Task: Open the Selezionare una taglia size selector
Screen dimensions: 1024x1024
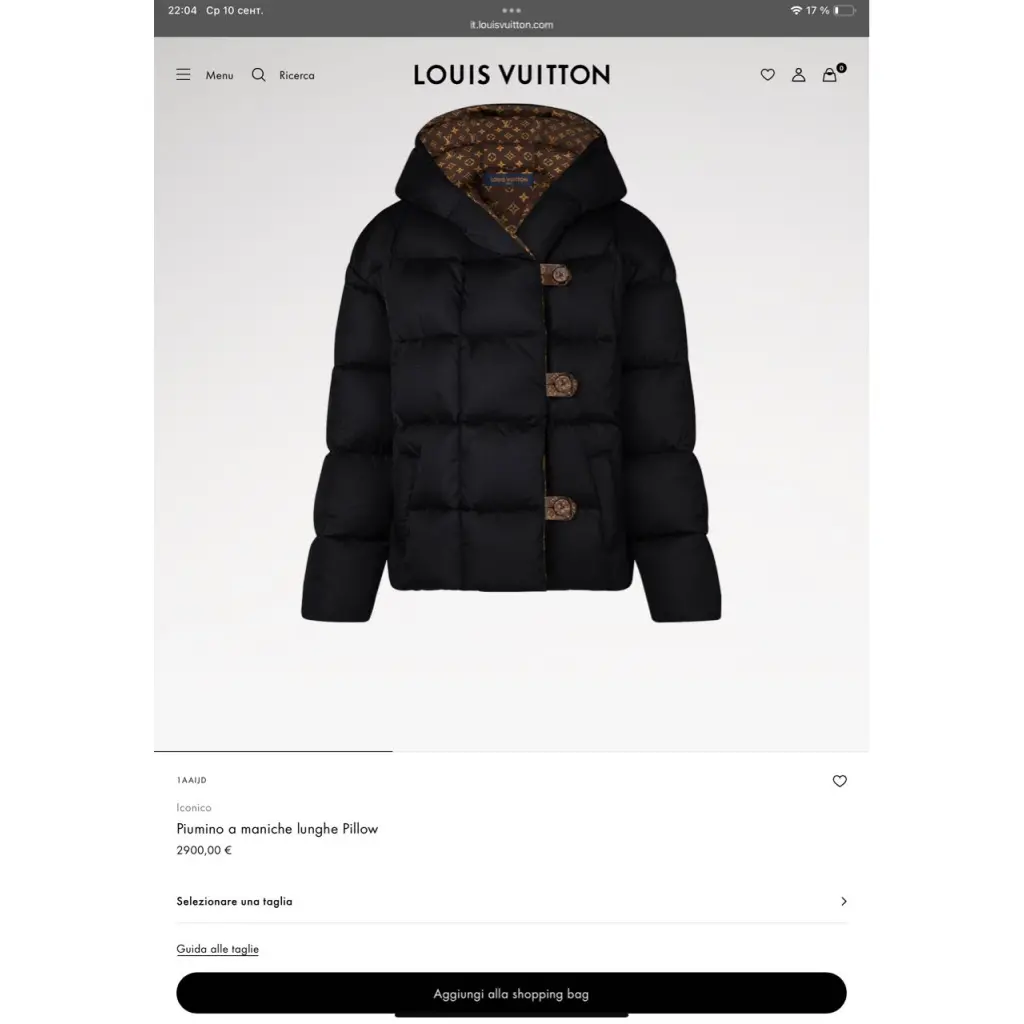Action: 511,901
